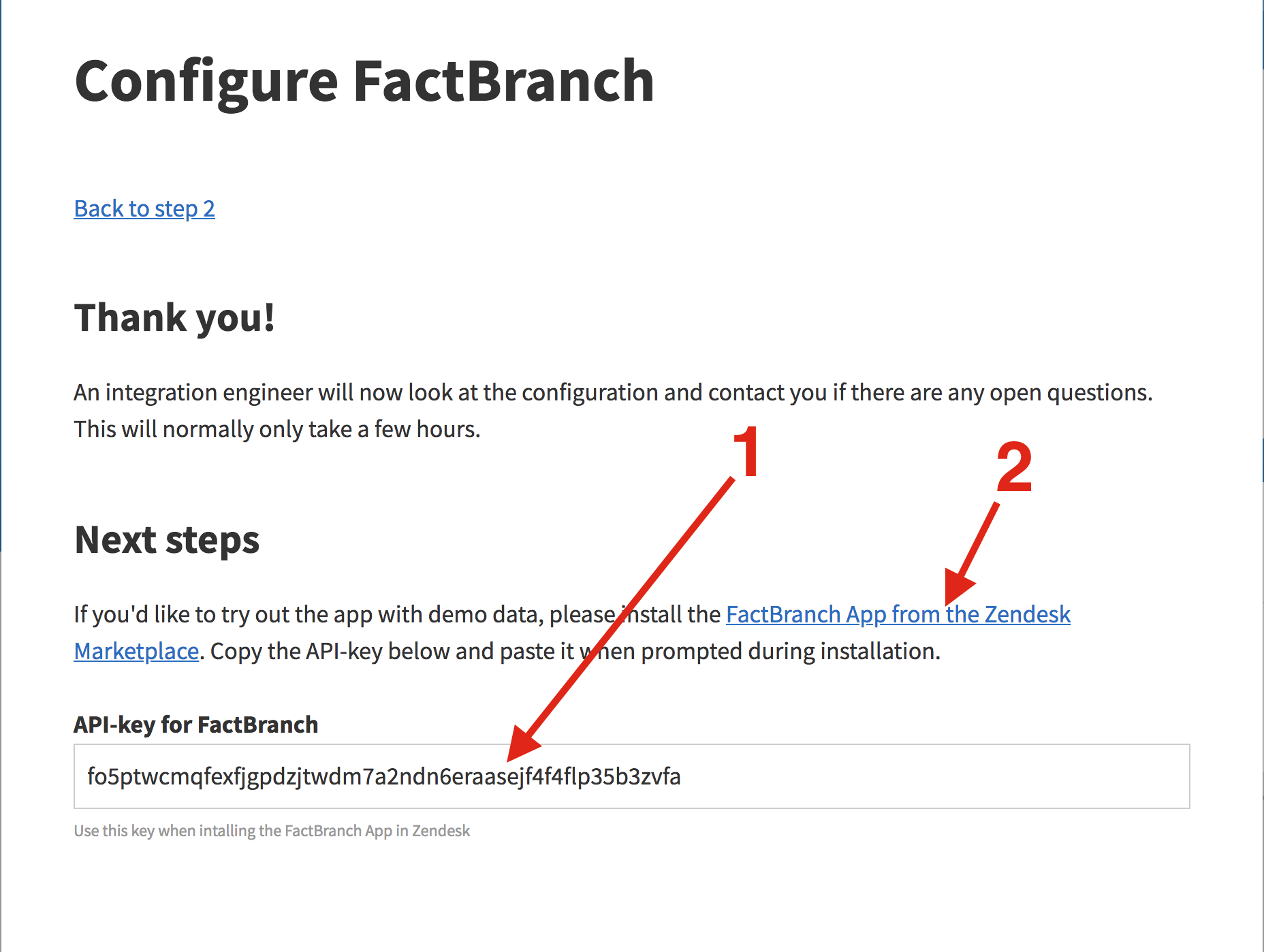Click the "Thank you!" heading
The height and width of the screenshot is (952, 1264).
coord(174,318)
